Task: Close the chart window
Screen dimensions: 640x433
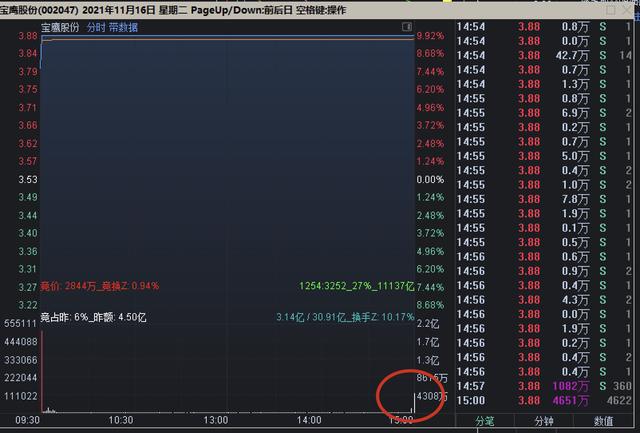Action: [x=627, y=10]
